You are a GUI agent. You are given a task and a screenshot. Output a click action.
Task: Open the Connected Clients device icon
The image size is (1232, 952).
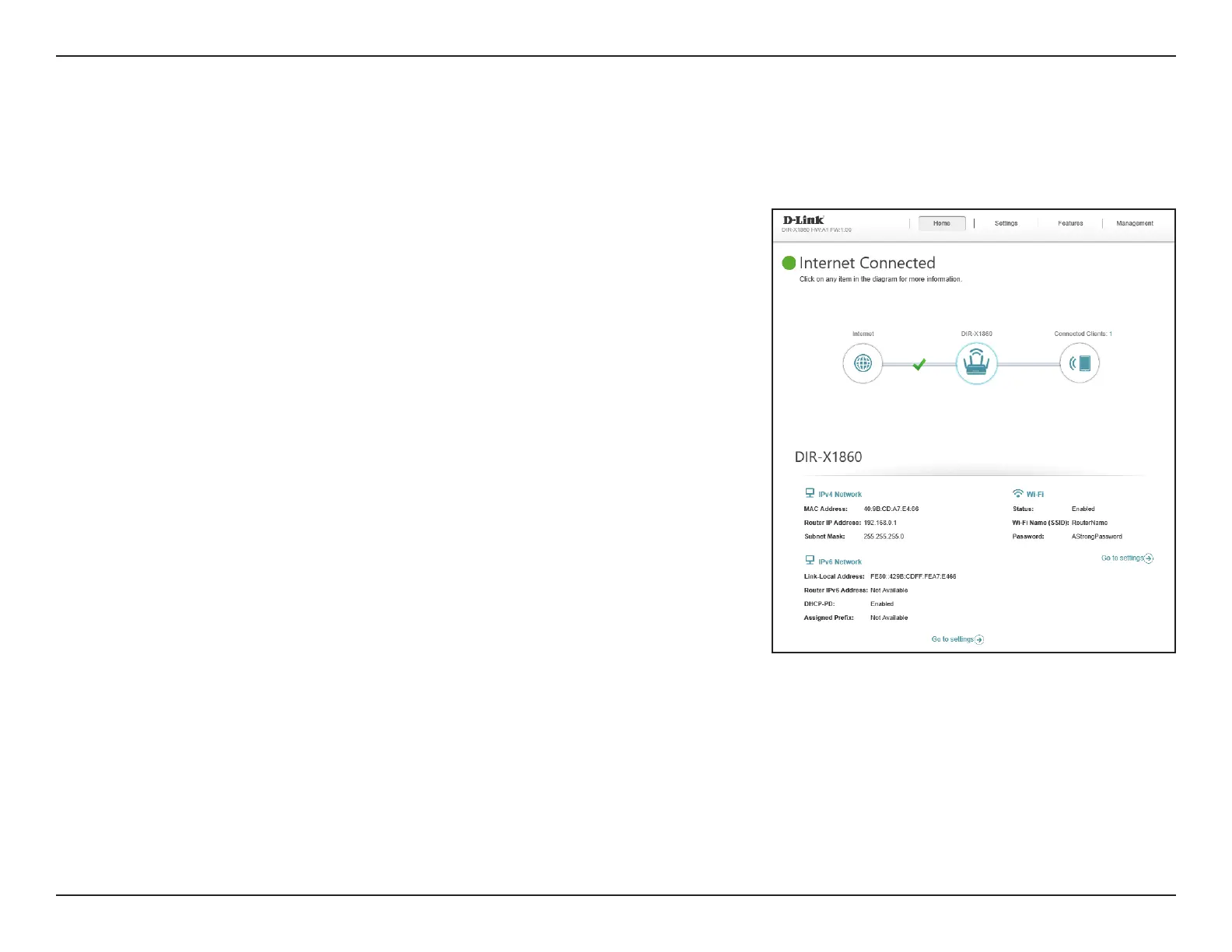1080,363
